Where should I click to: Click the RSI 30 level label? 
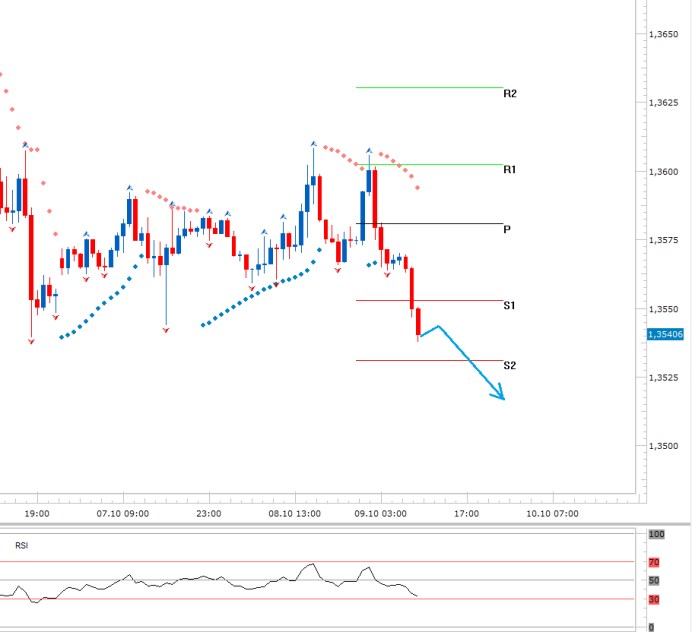(x=654, y=599)
